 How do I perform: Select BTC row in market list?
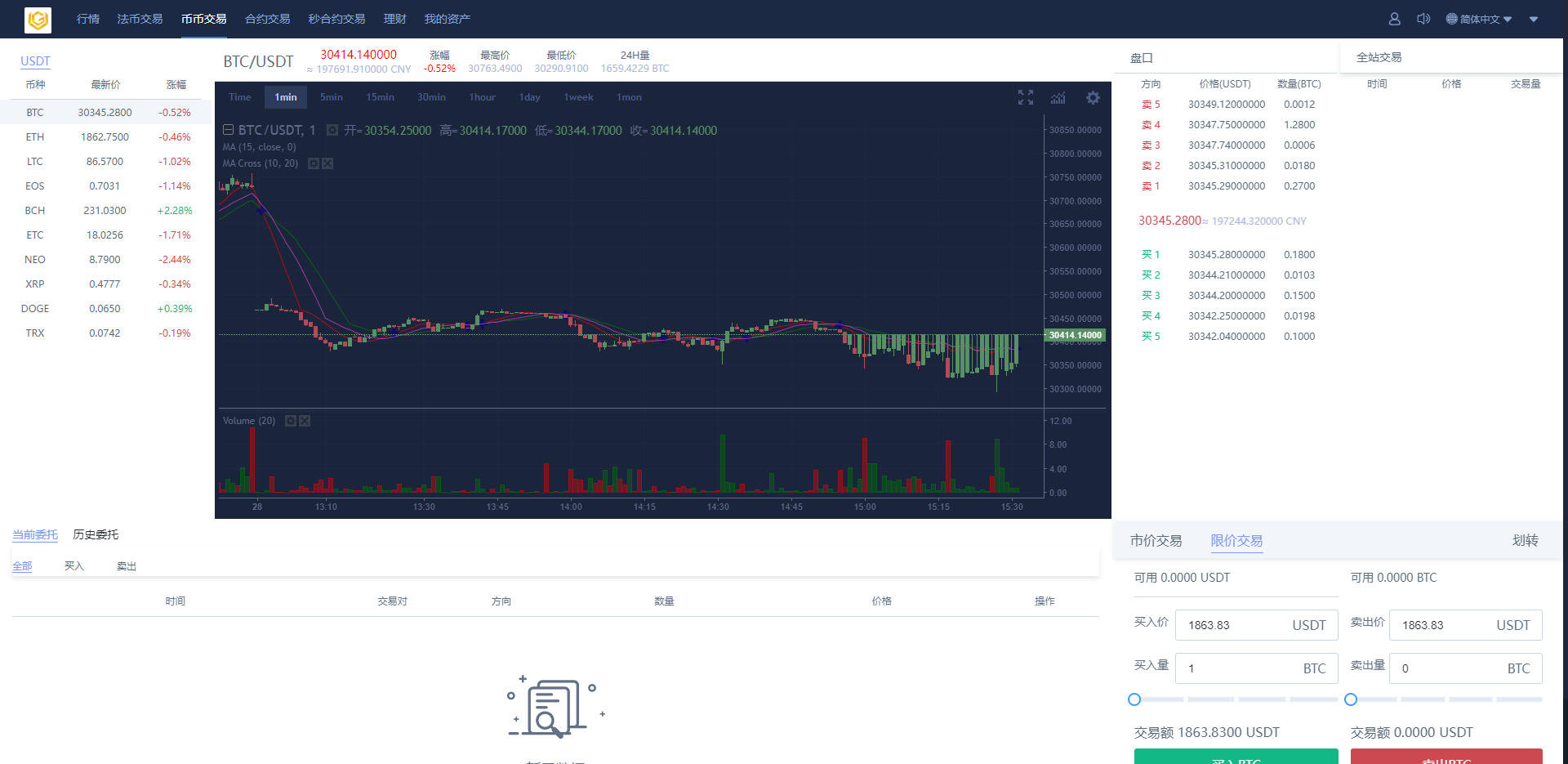coord(105,112)
